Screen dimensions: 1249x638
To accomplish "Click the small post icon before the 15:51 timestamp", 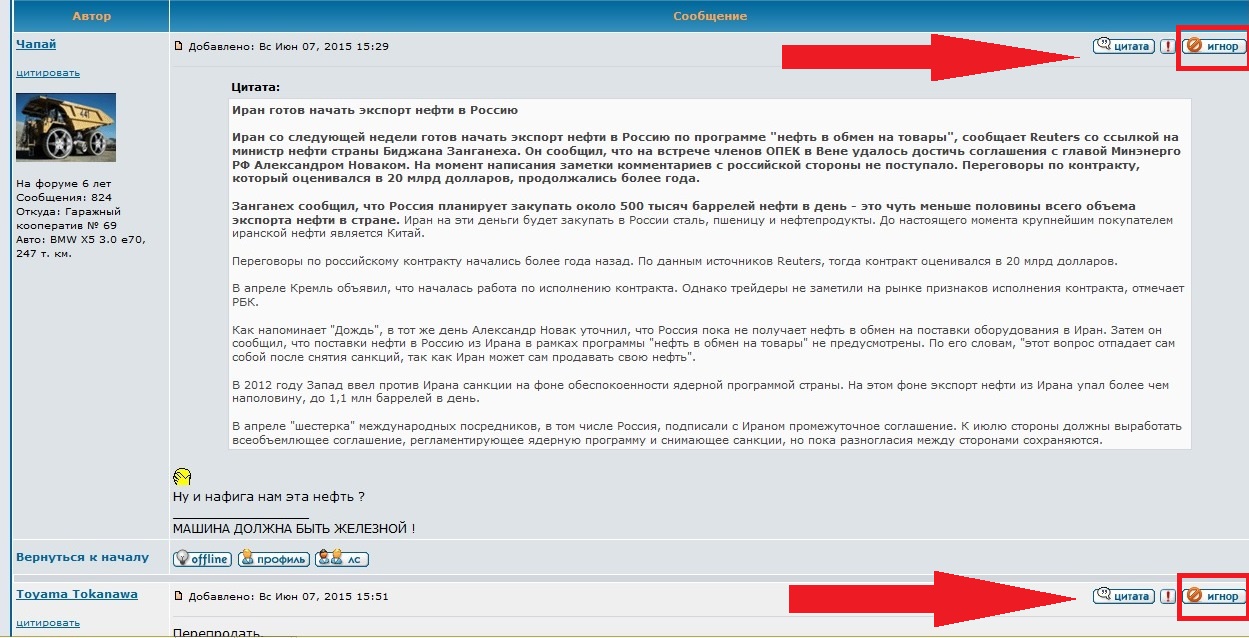I will coord(179,596).
